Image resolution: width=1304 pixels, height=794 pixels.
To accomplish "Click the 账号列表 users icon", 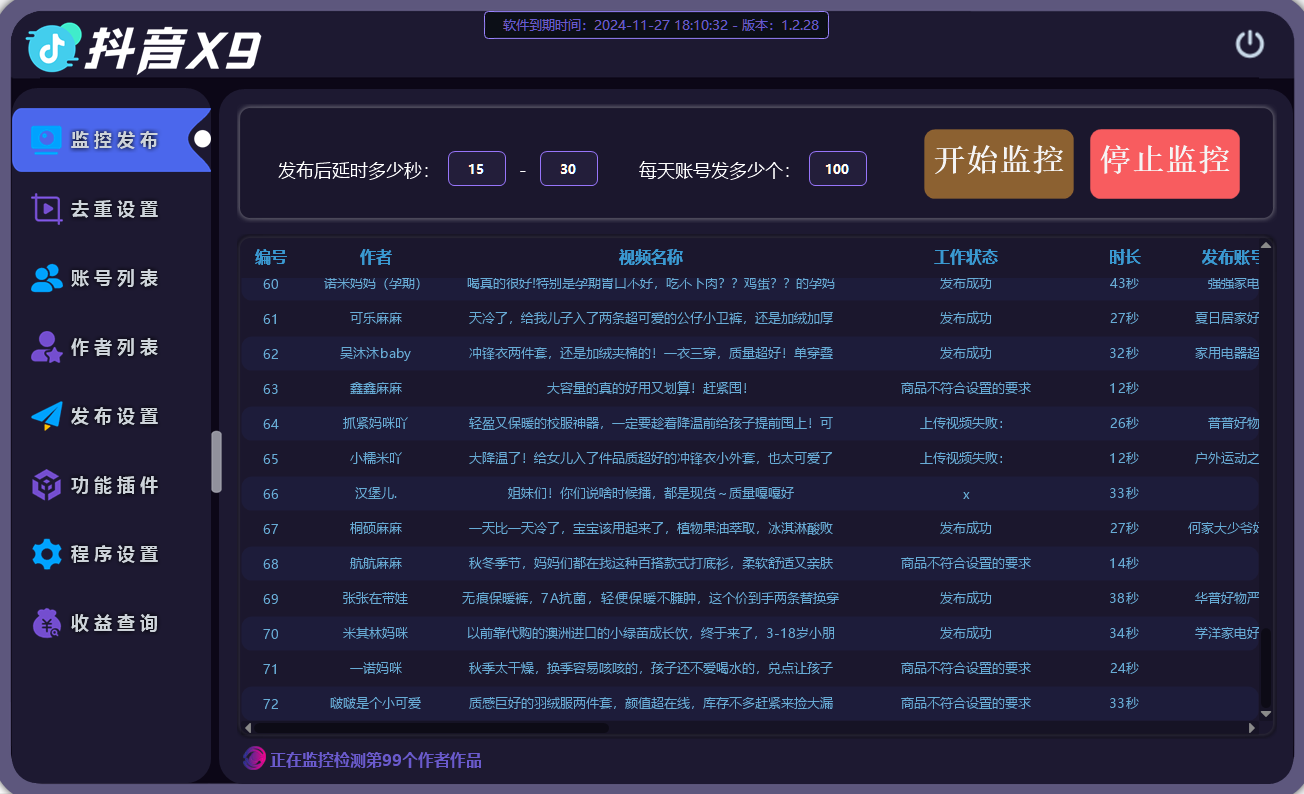I will (46, 278).
